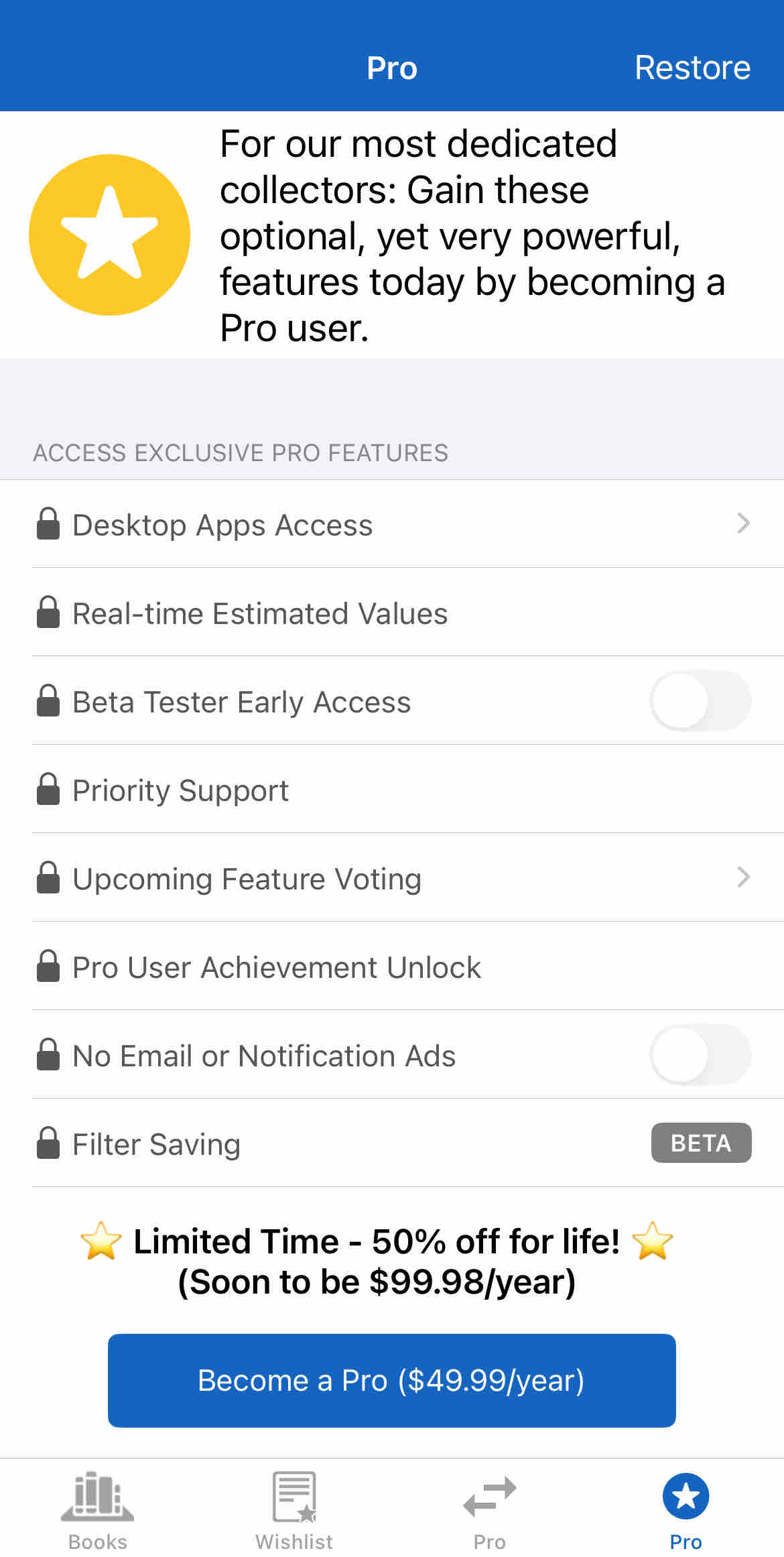Viewport: 784px width, 1557px height.
Task: Tap the lock icon next to Priority Support
Action: click(48, 789)
